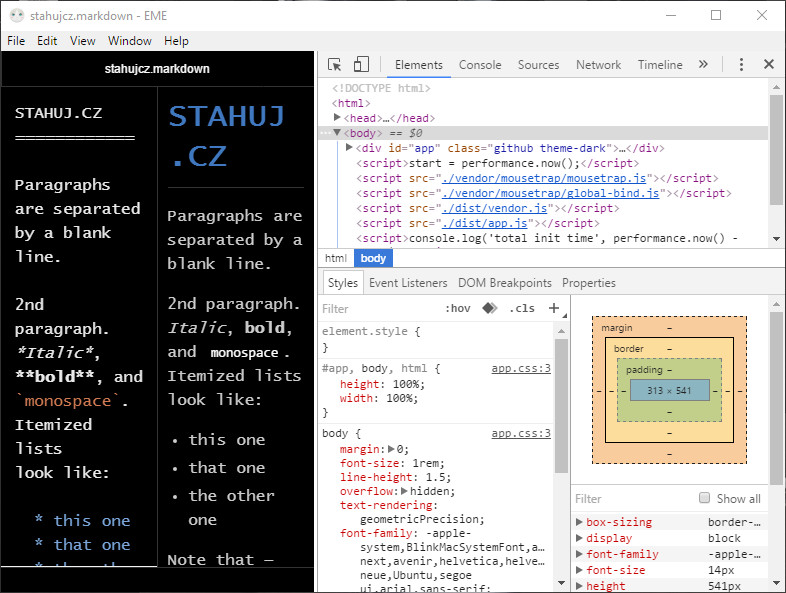Image resolution: width=786 pixels, height=593 pixels.
Task: Open the Timeline tab
Action: point(660,65)
